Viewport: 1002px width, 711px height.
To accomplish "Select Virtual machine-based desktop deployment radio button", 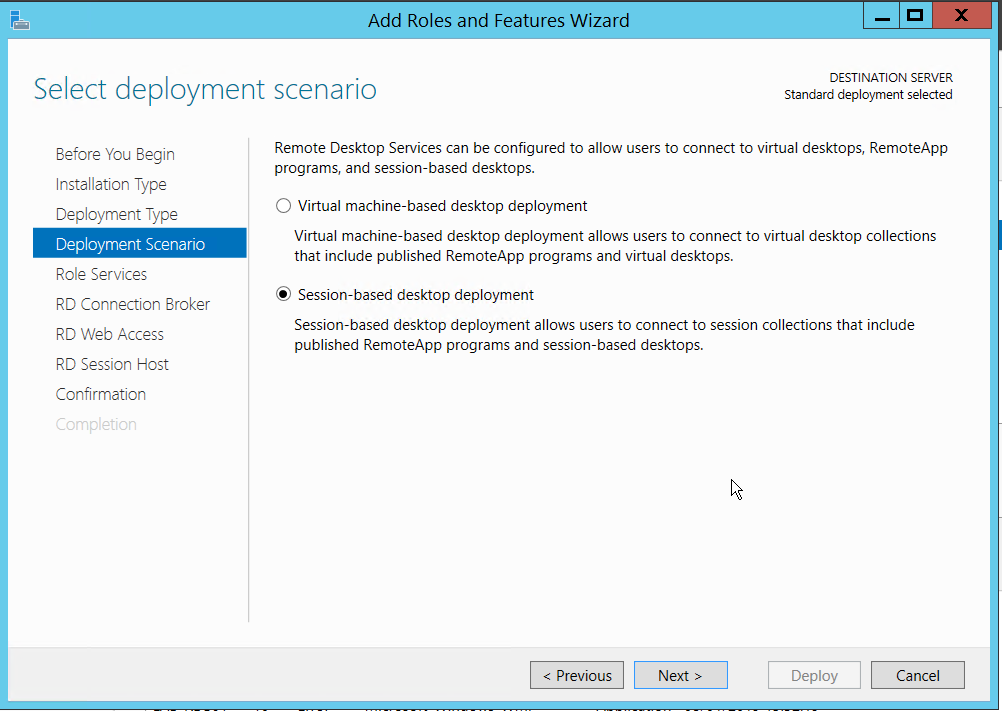I will (x=283, y=206).
